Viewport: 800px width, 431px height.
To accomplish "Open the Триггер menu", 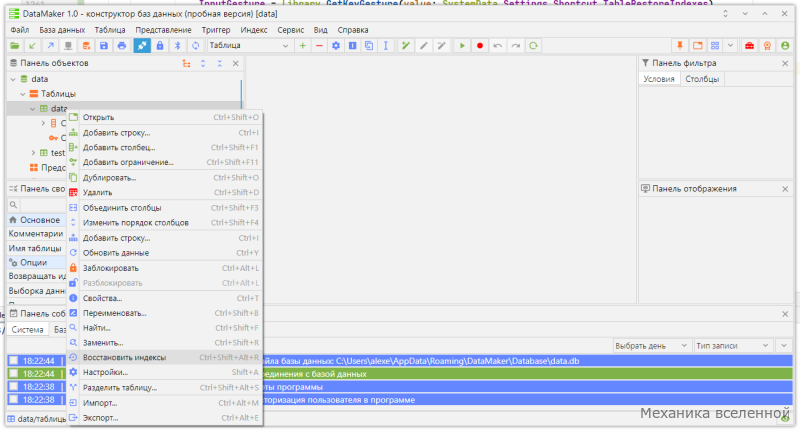I will pyautogui.click(x=216, y=30).
